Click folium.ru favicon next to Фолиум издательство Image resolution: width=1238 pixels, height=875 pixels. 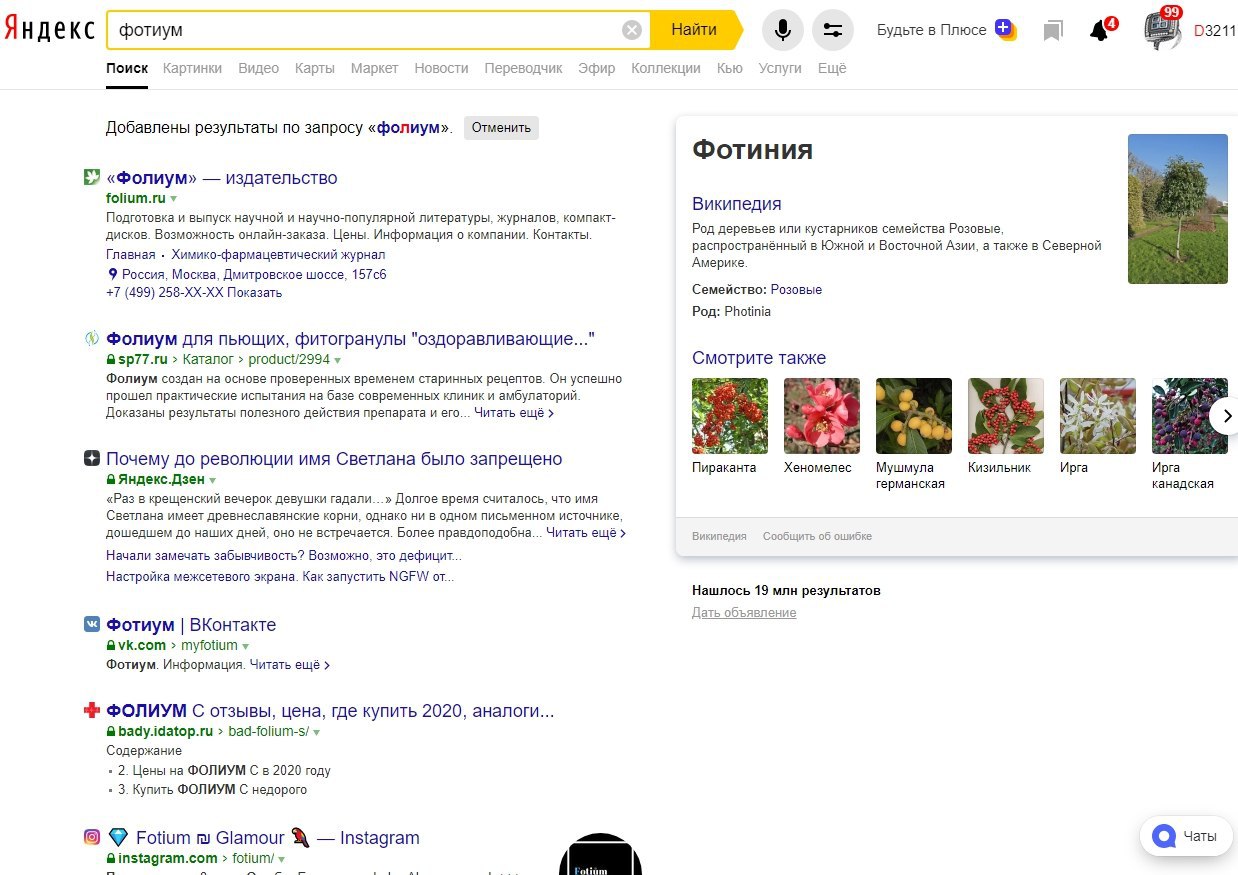click(92, 178)
